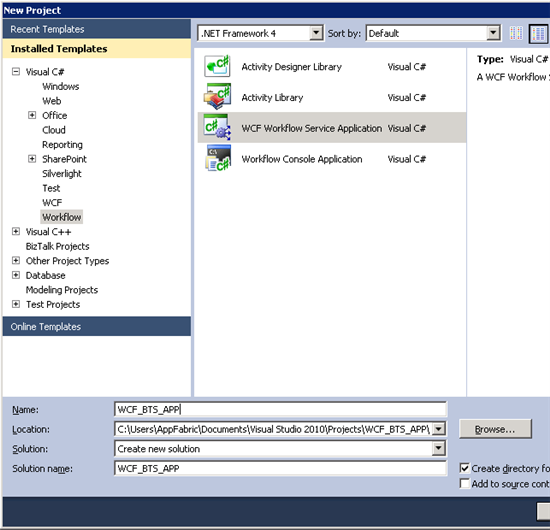Switch to medium icons list view
The image size is (550, 530).
[538, 34]
